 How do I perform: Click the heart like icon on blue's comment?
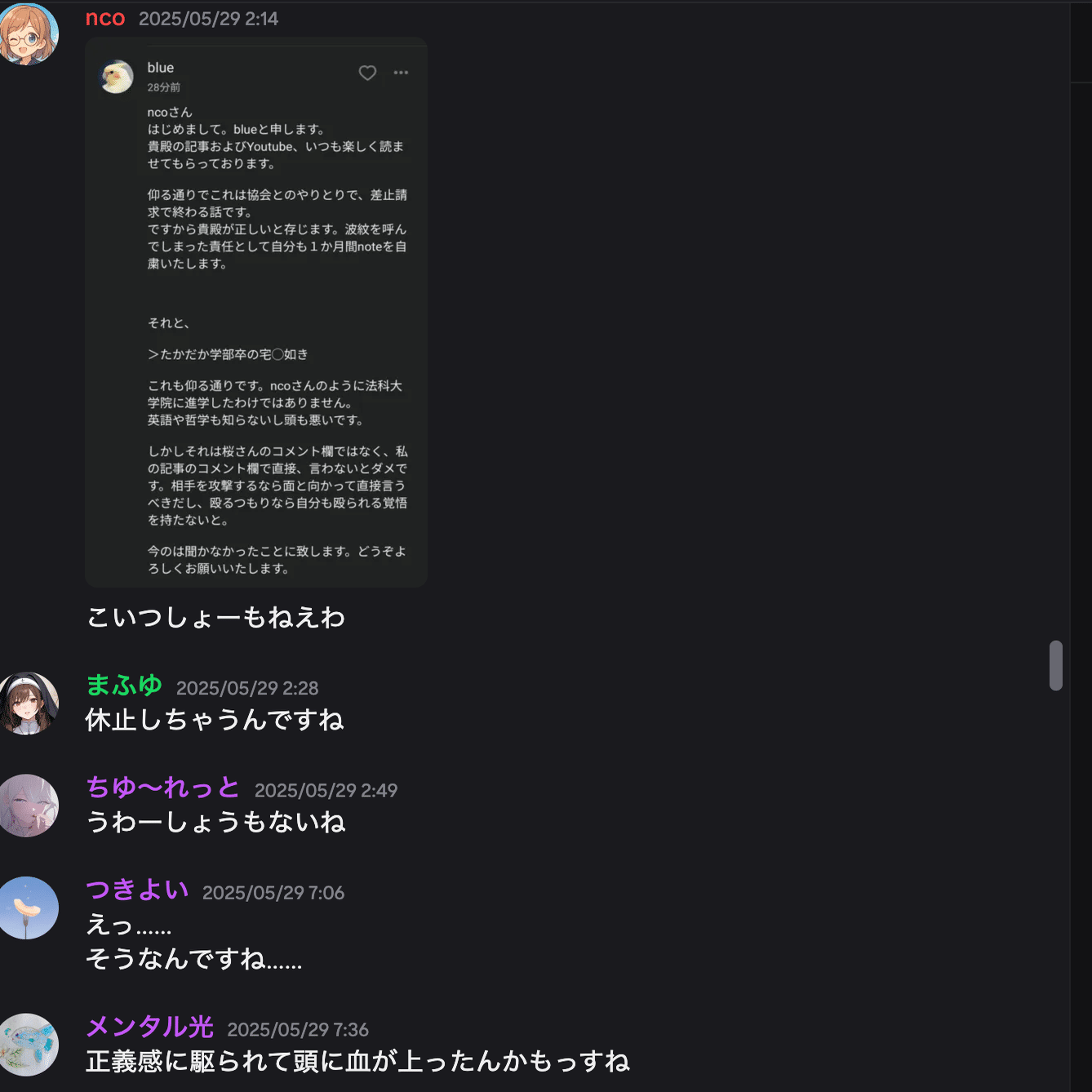tap(367, 73)
